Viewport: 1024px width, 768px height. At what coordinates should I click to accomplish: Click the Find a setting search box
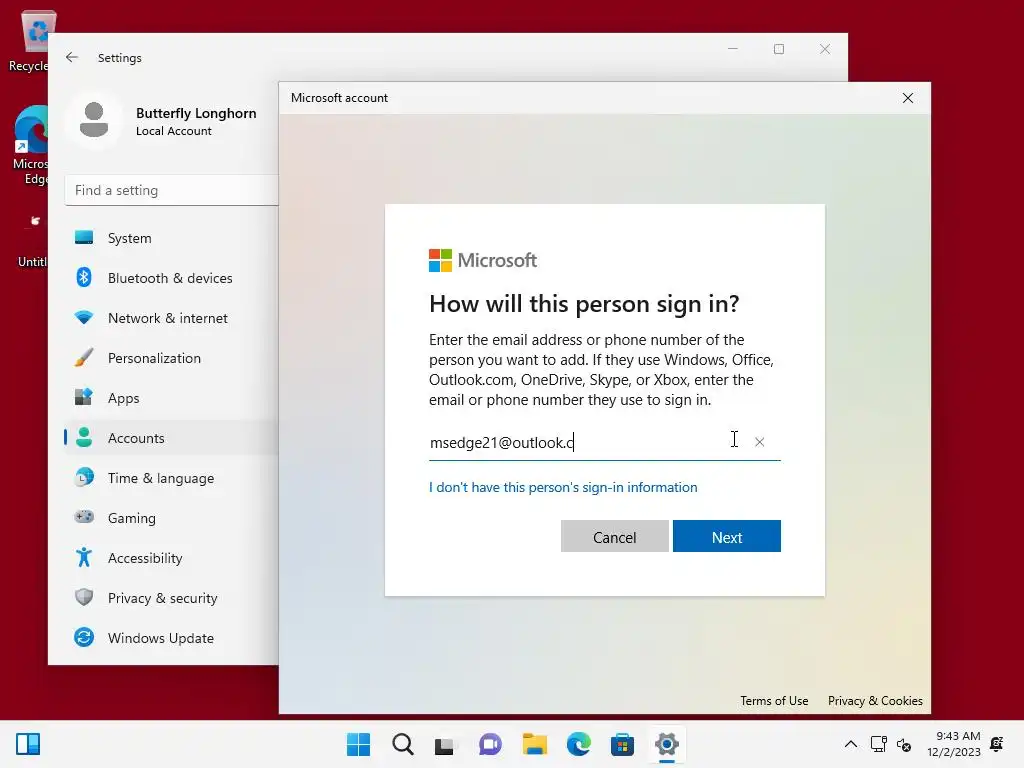coord(172,190)
